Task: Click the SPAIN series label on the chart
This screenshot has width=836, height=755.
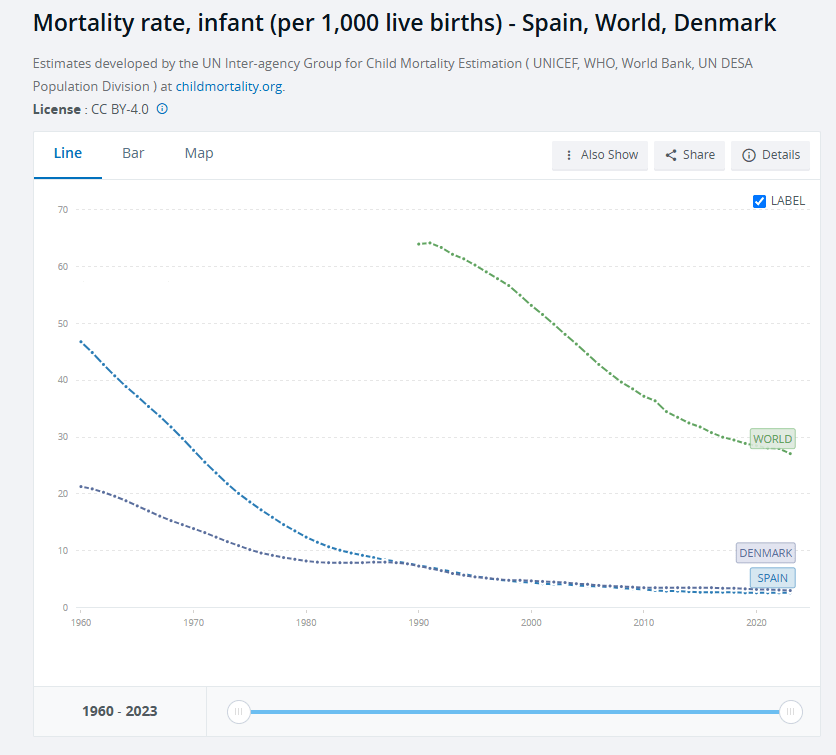Action: point(772,578)
